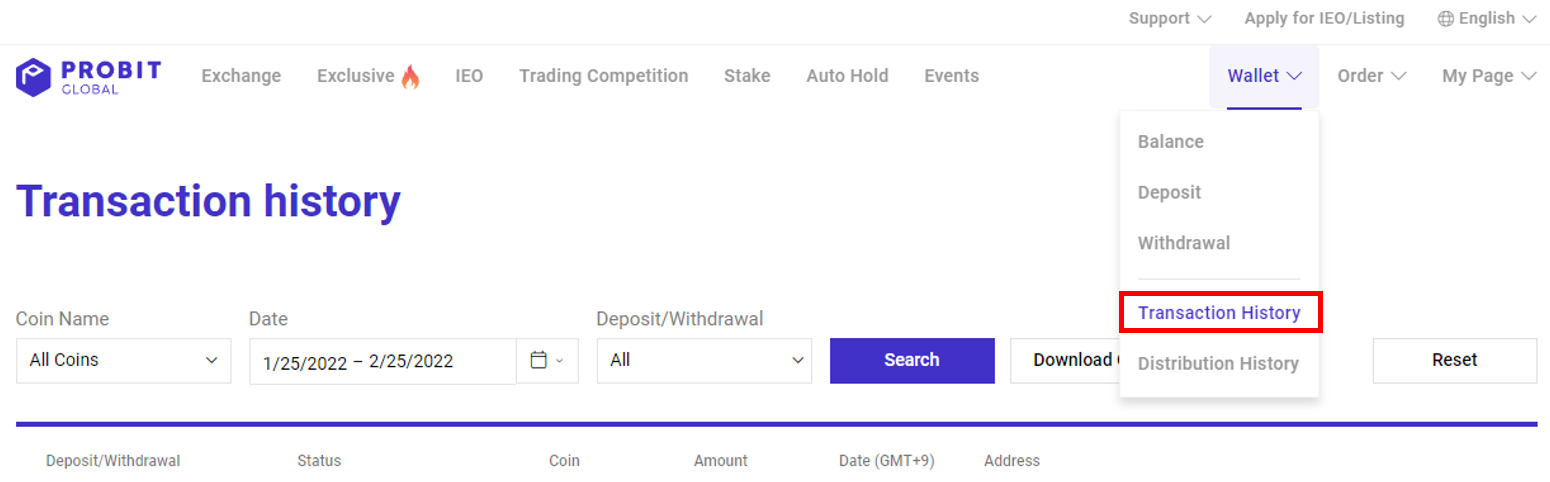Open Apply for IEO/Listing link
The image size is (1550, 482).
(x=1324, y=19)
